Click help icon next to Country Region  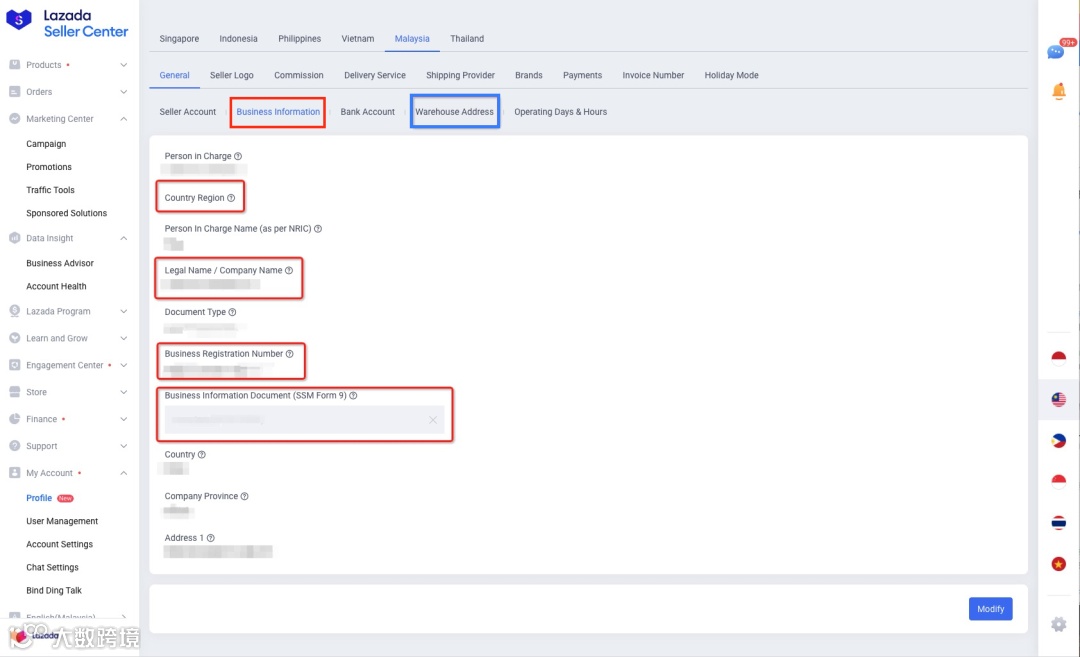(x=231, y=198)
